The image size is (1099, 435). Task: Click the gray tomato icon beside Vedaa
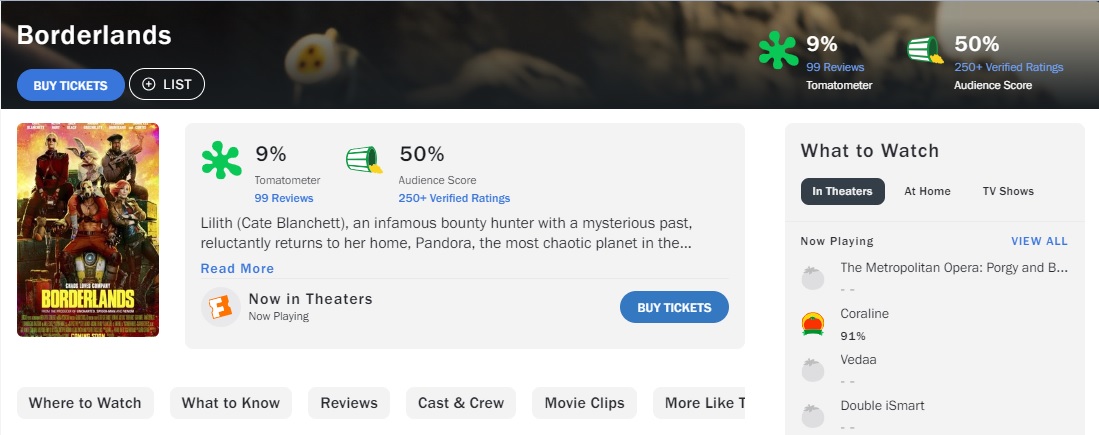(x=813, y=369)
